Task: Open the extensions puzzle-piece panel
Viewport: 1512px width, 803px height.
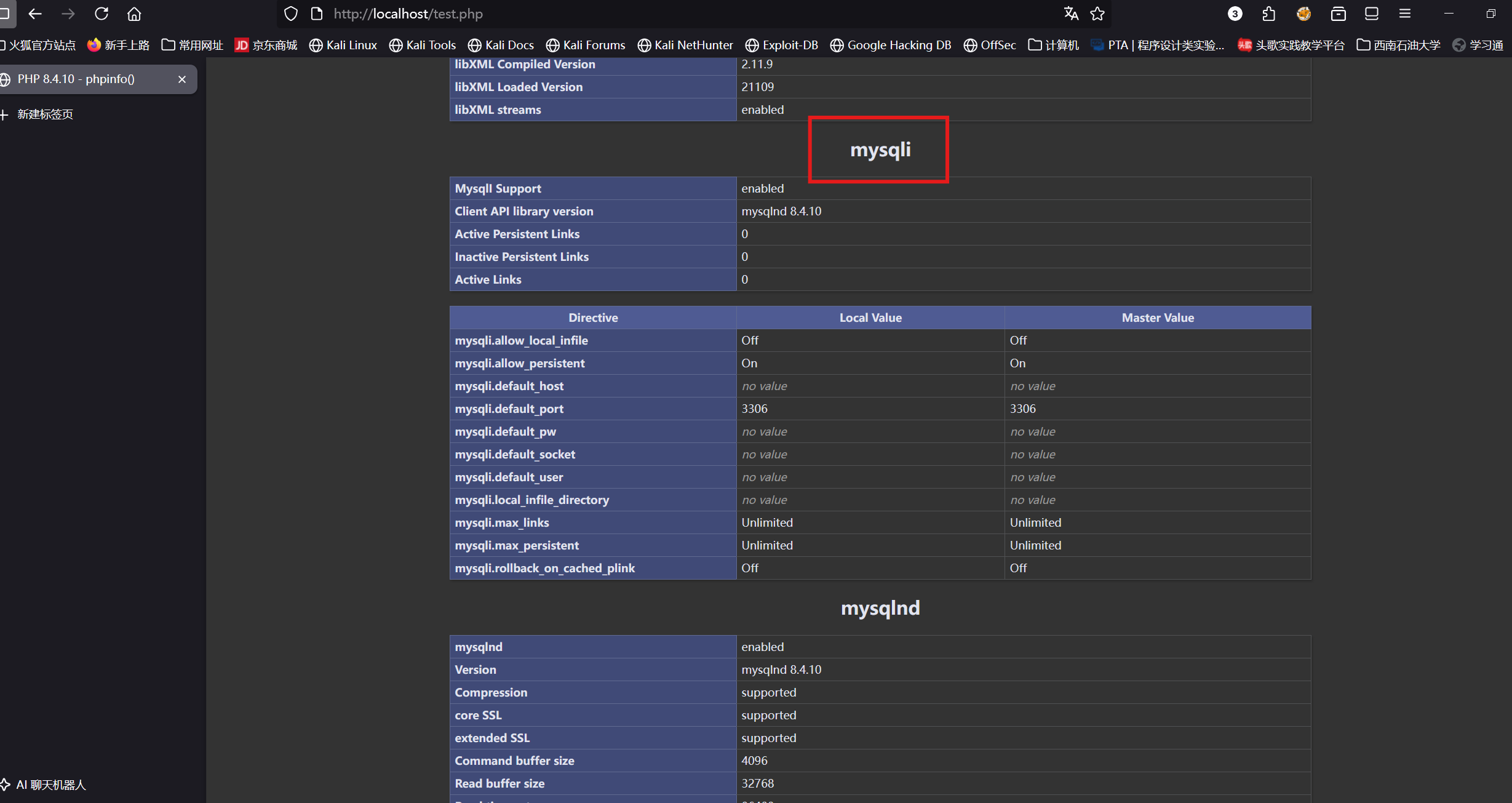Action: tap(1268, 14)
